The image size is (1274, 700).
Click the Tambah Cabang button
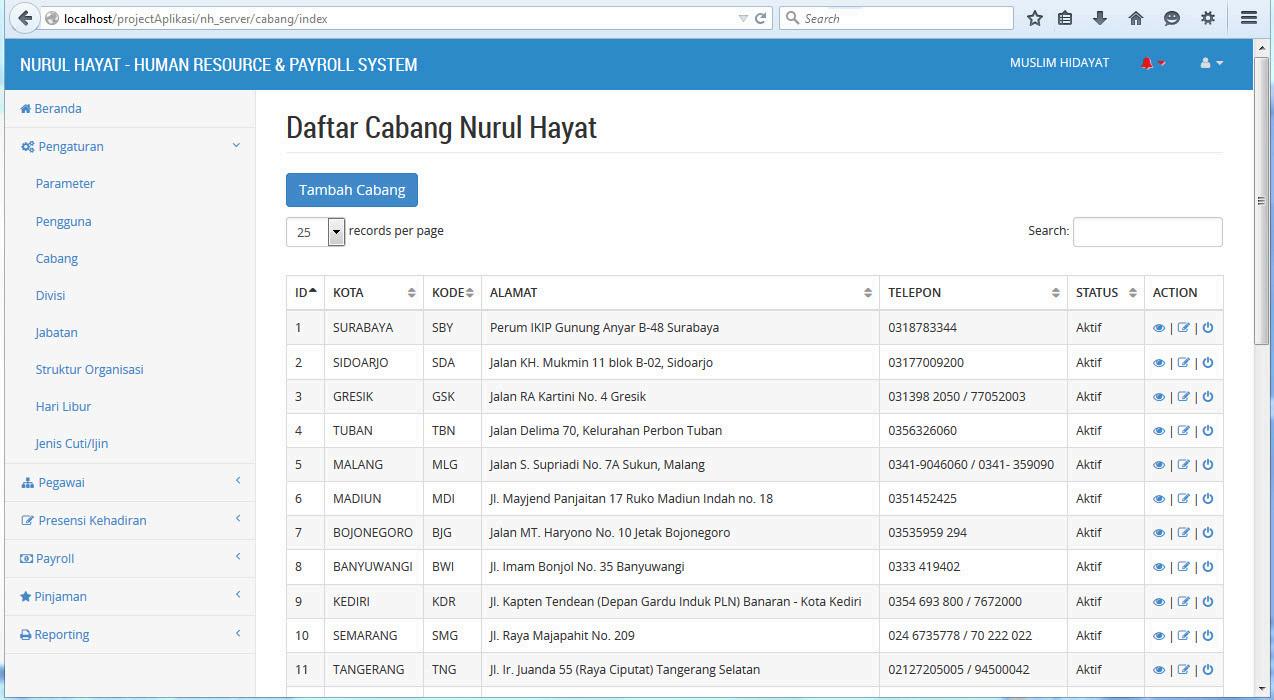(352, 190)
